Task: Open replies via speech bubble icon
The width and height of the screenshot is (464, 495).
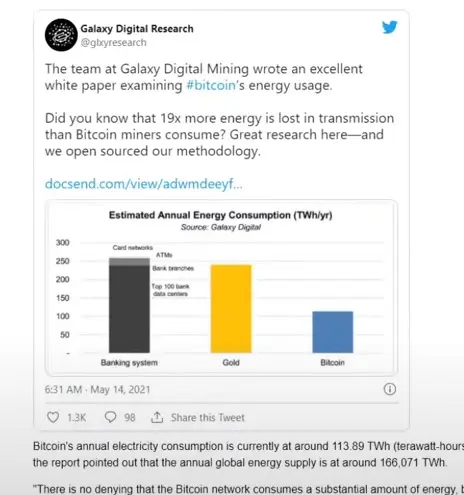Action: [110, 417]
